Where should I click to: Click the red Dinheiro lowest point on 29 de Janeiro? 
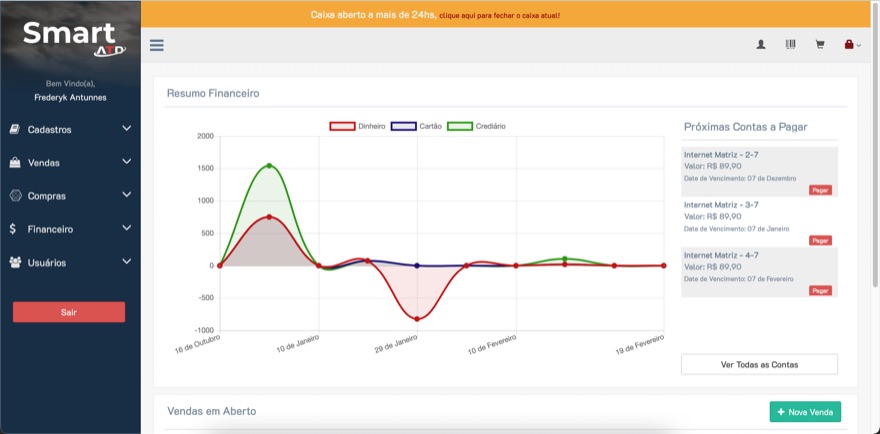[417, 319]
